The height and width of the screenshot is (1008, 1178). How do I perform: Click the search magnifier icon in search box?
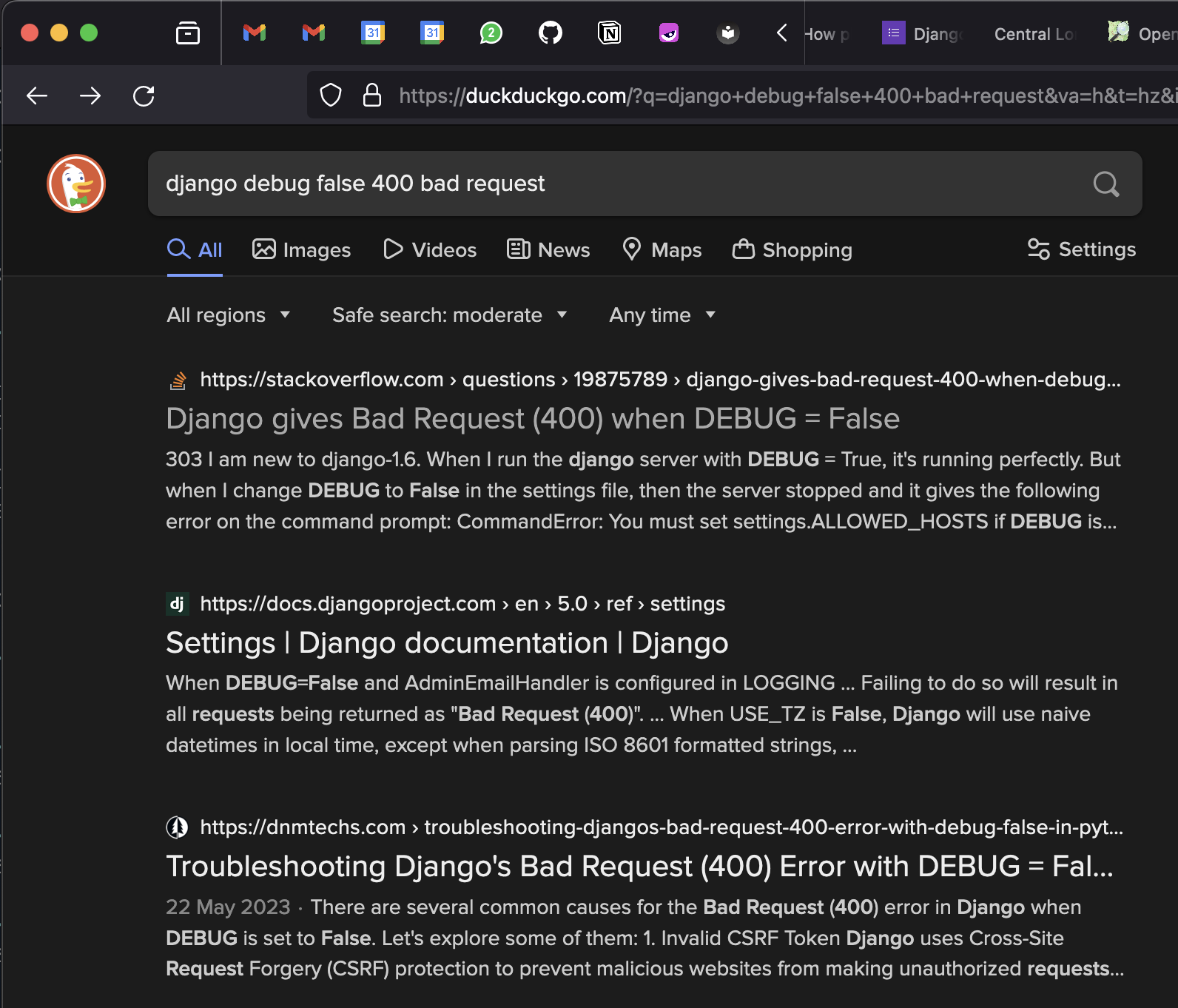click(x=1105, y=184)
